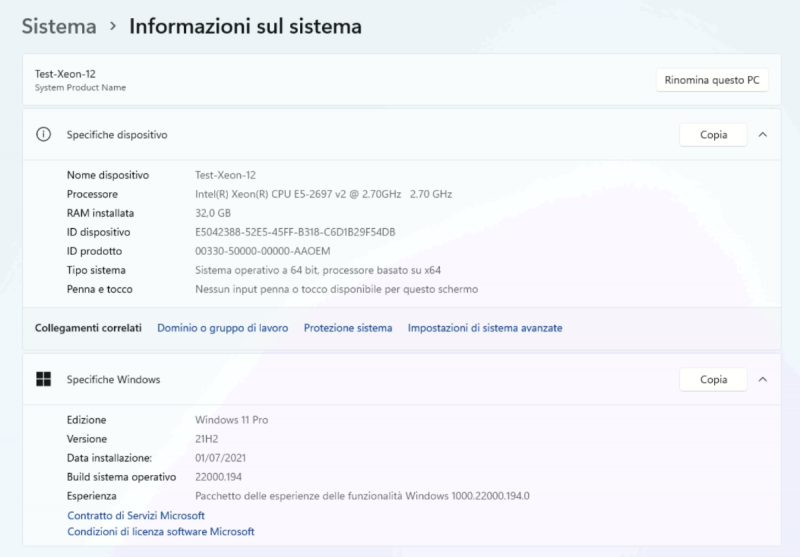
Task: Click the ID dispositivo value string
Action: click(295, 232)
